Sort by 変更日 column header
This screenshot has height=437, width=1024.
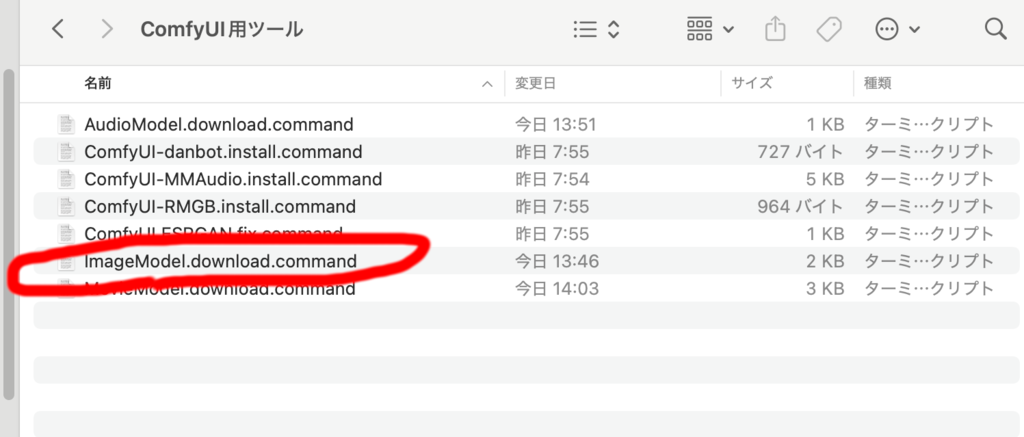tap(535, 83)
